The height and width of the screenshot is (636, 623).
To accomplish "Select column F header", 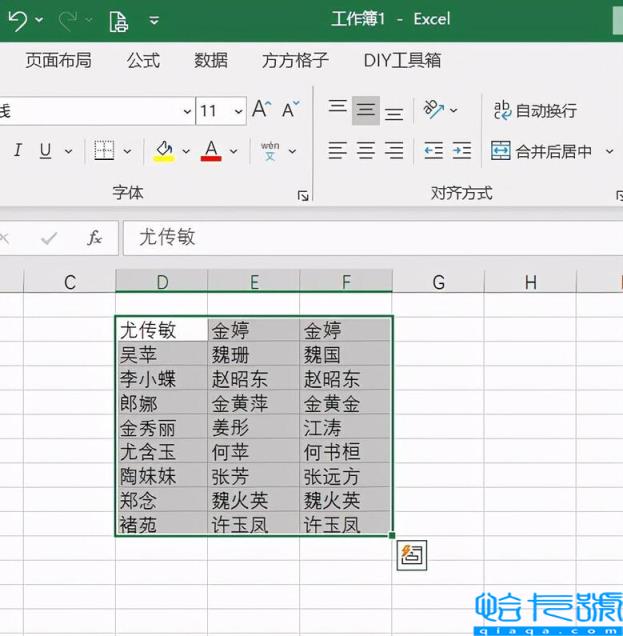I will coord(346,281).
